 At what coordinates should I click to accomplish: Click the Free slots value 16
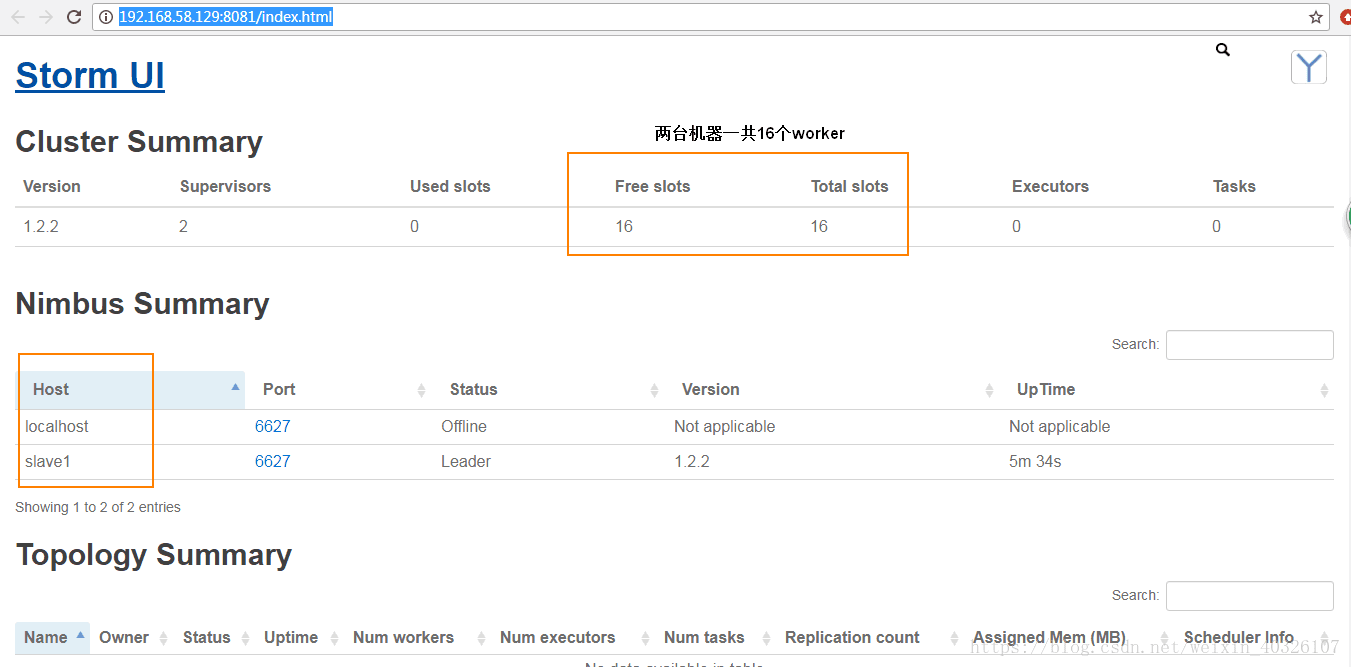click(624, 226)
